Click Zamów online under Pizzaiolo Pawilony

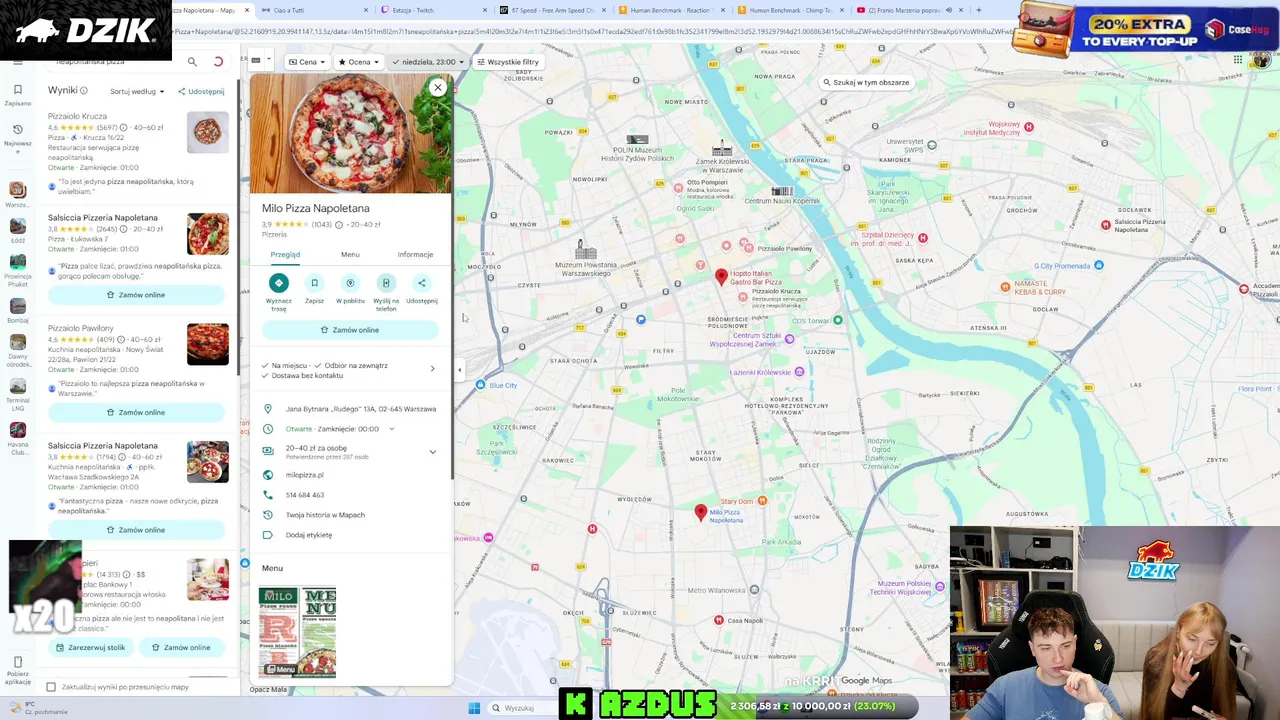[136, 412]
